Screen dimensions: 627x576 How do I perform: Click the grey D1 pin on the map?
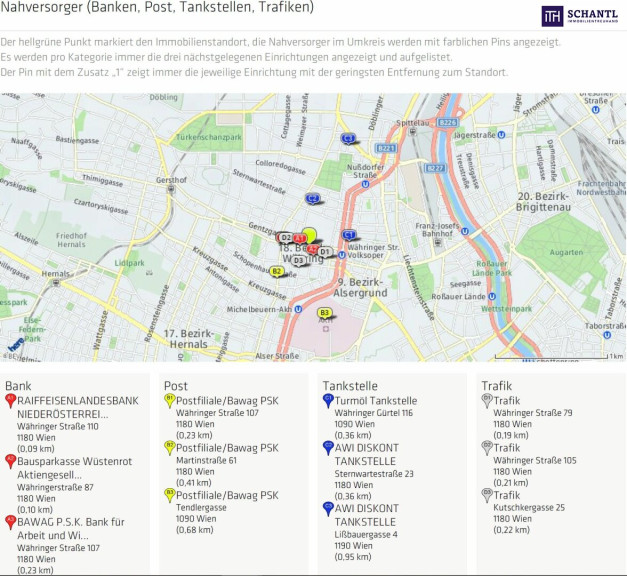pyautogui.click(x=324, y=251)
